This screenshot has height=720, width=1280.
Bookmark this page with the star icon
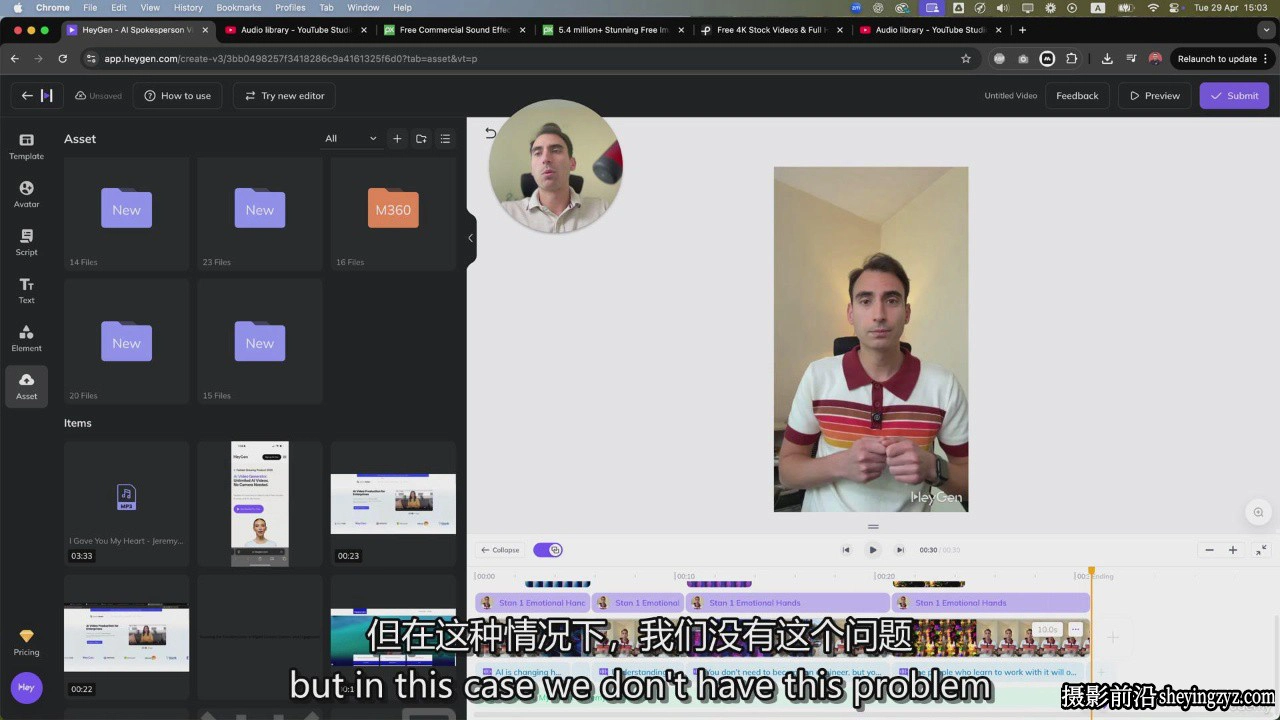pos(966,59)
